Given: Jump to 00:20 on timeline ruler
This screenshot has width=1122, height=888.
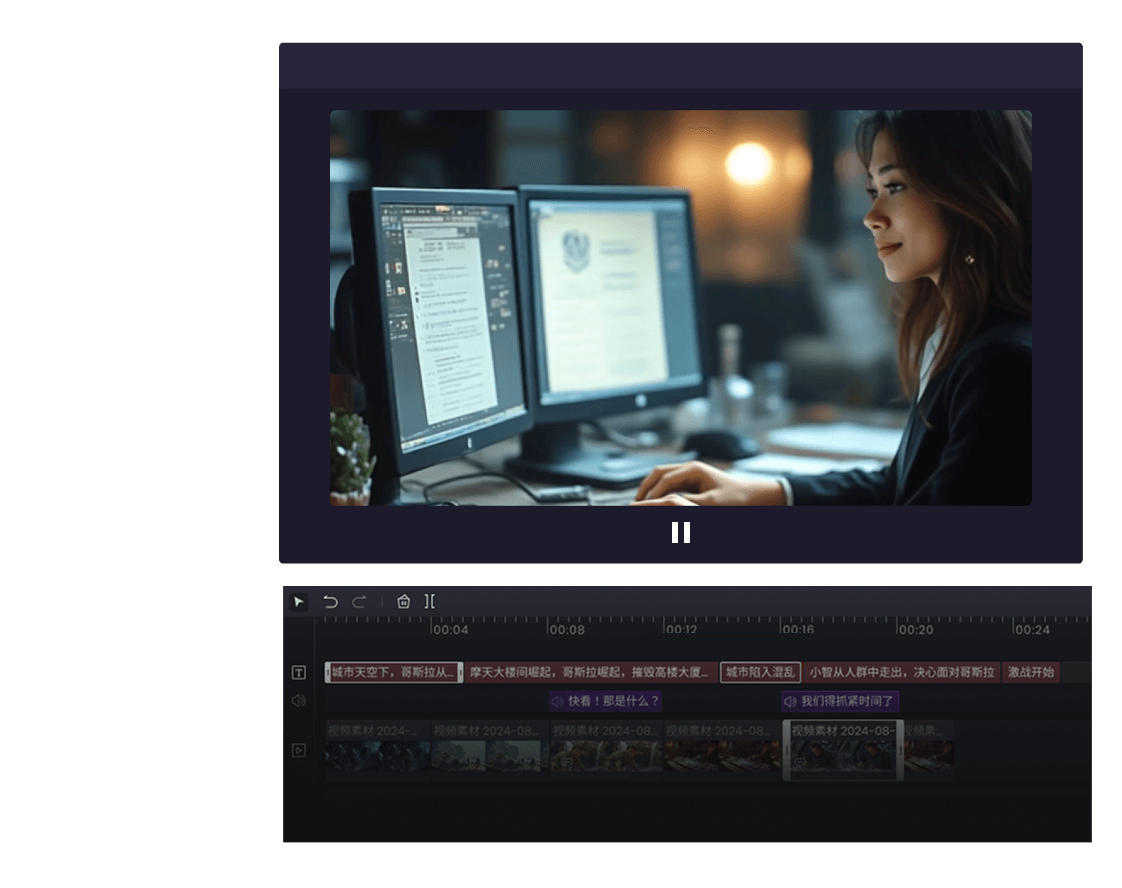Looking at the screenshot, I should pos(915,630).
